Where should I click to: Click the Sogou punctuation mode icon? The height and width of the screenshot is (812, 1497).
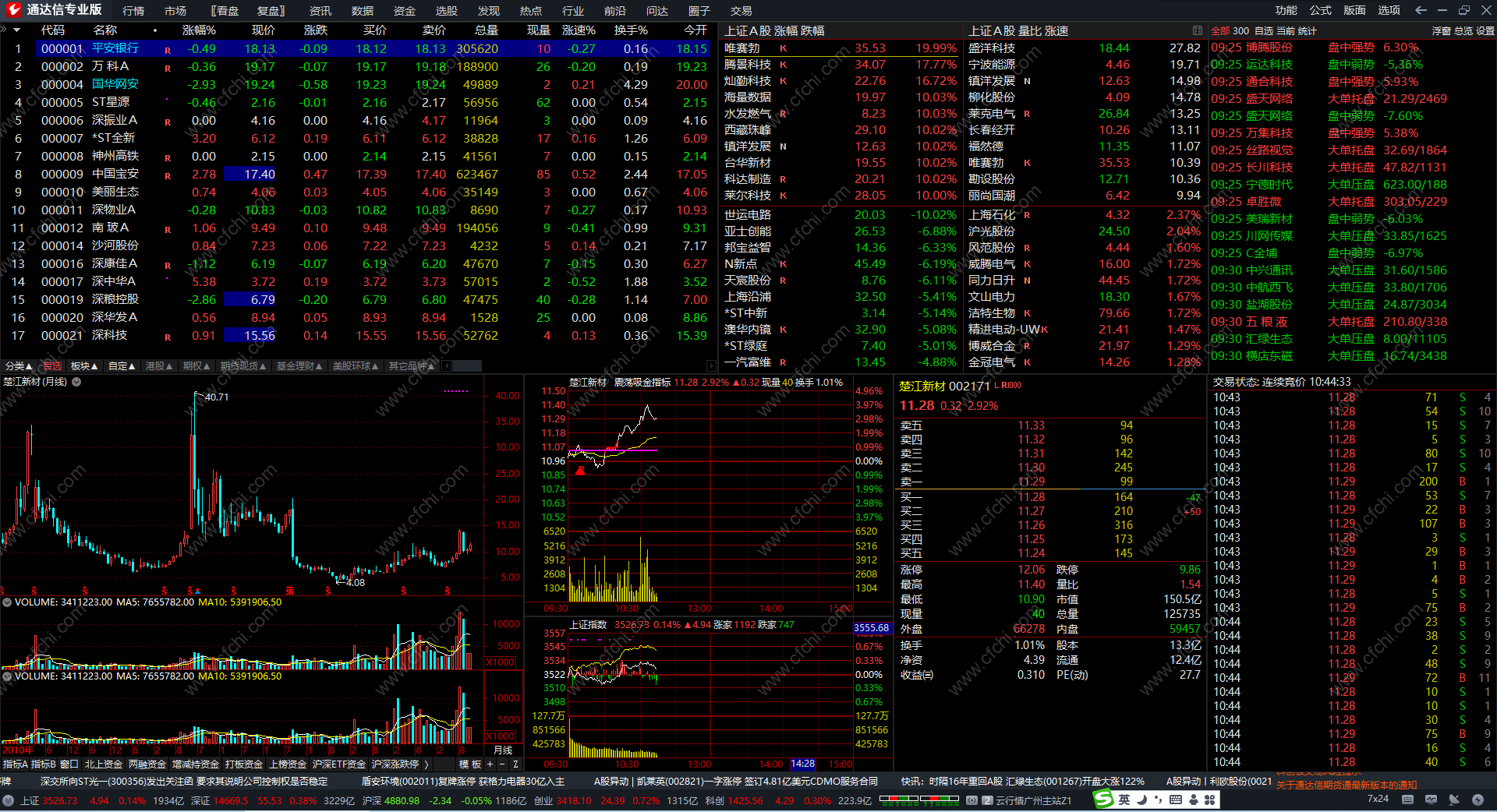click(1158, 800)
